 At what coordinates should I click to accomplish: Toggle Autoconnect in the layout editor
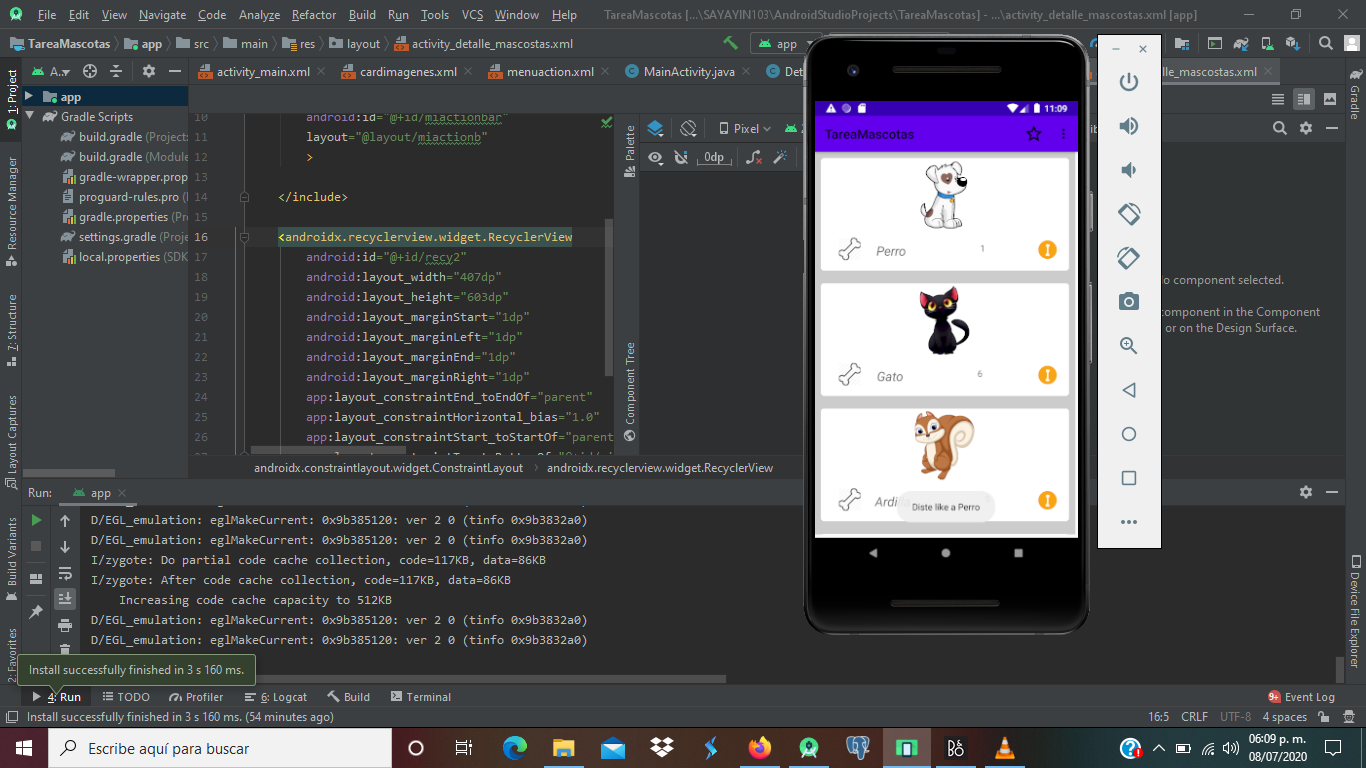(x=681, y=158)
